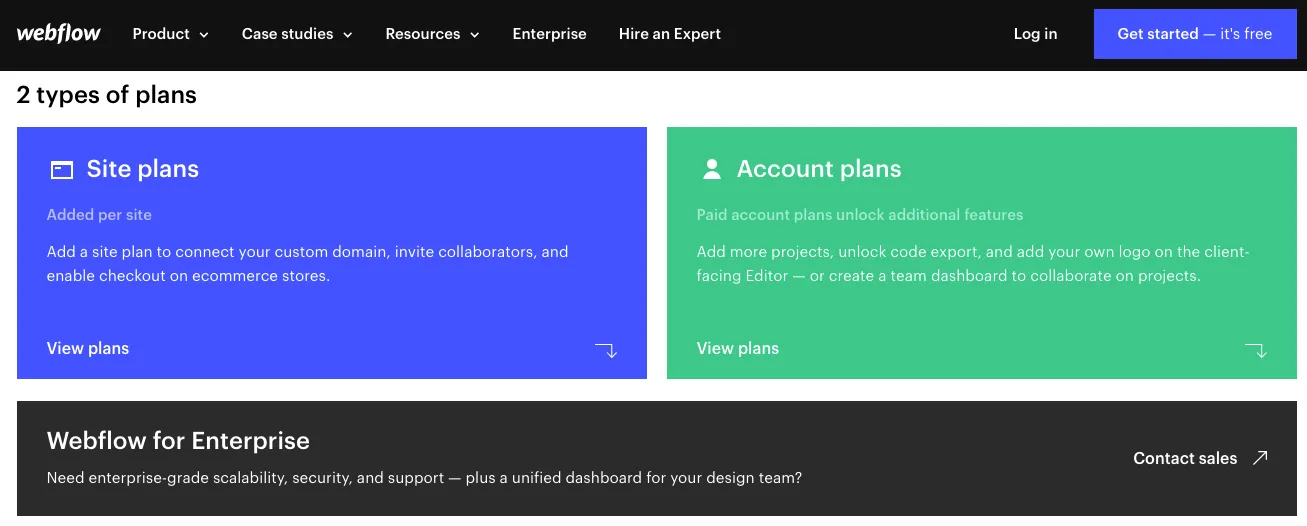Image resolution: width=1307 pixels, height=526 pixels.
Task: Click the Log in link
Action: pyautogui.click(x=1035, y=34)
